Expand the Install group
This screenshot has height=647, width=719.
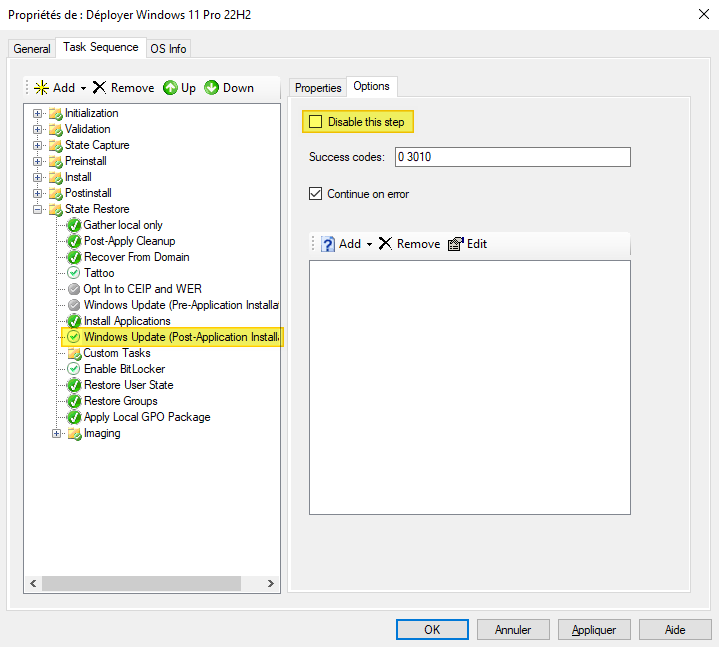[38, 177]
